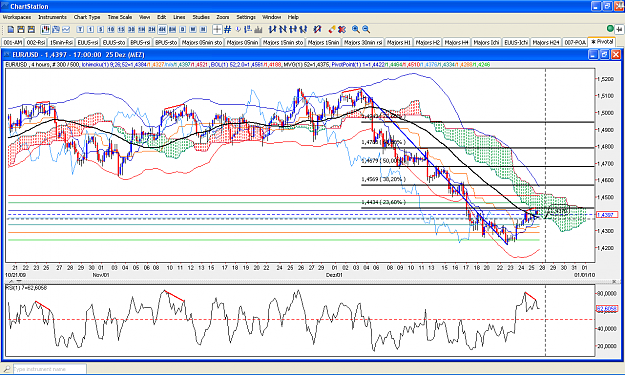Screen dimensions: 625x375
Task: Switch to the BPUS-sto workspace tab
Action: (x=166, y=42)
